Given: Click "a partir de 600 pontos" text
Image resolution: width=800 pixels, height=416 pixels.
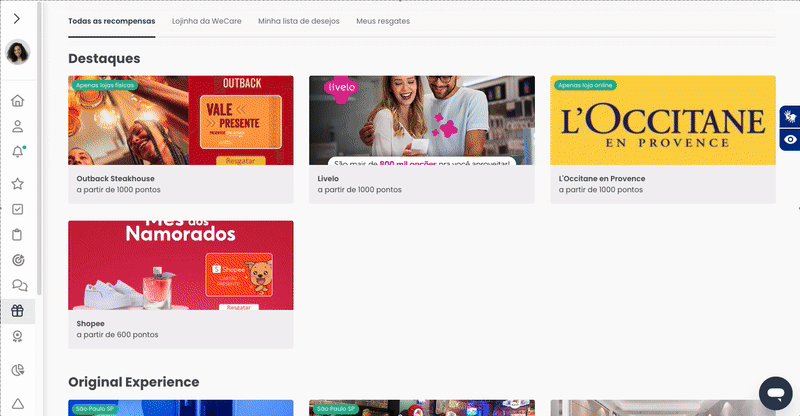Looking at the screenshot, I should tap(117, 335).
